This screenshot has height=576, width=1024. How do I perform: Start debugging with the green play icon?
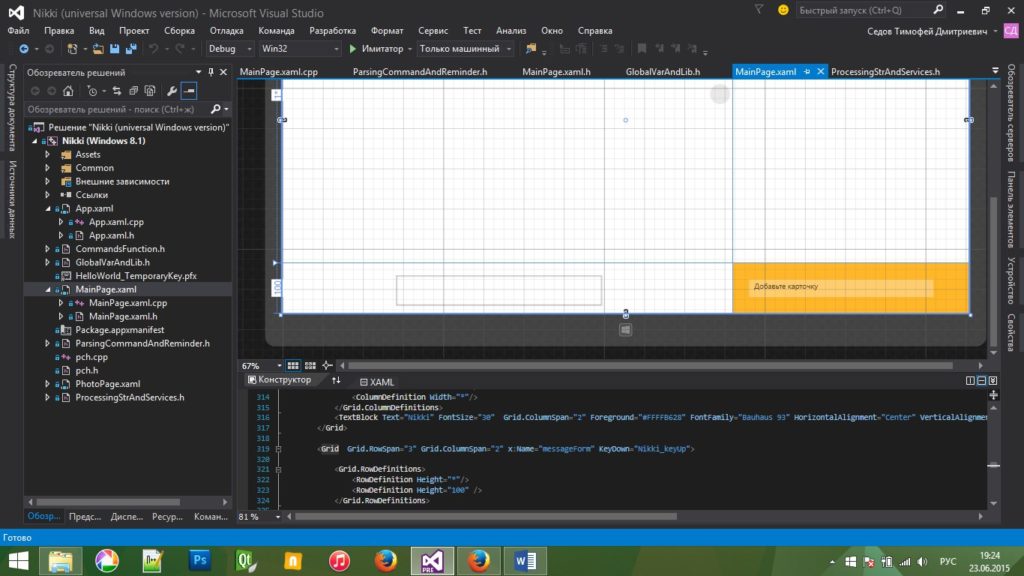coord(352,48)
